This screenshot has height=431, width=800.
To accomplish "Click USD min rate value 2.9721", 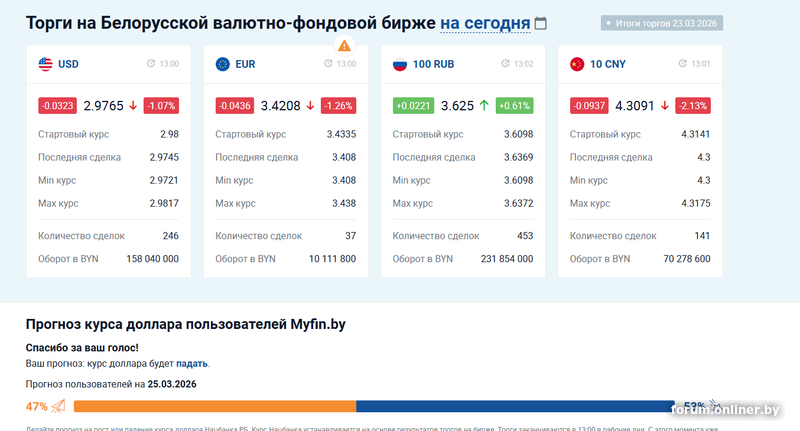I will (x=164, y=180).
